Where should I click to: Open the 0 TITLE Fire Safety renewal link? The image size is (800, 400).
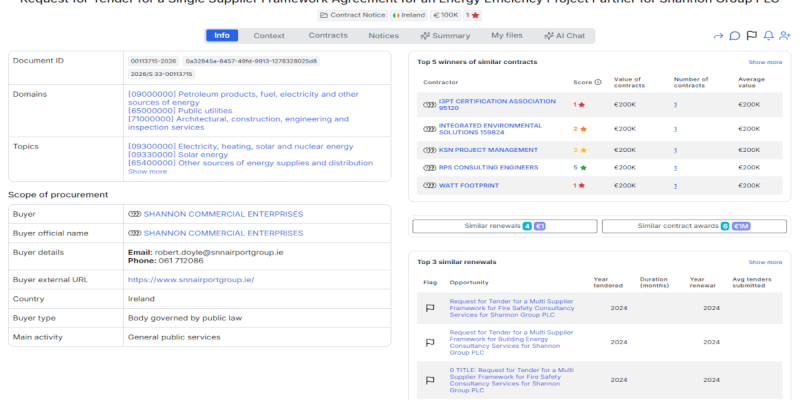(x=511, y=380)
